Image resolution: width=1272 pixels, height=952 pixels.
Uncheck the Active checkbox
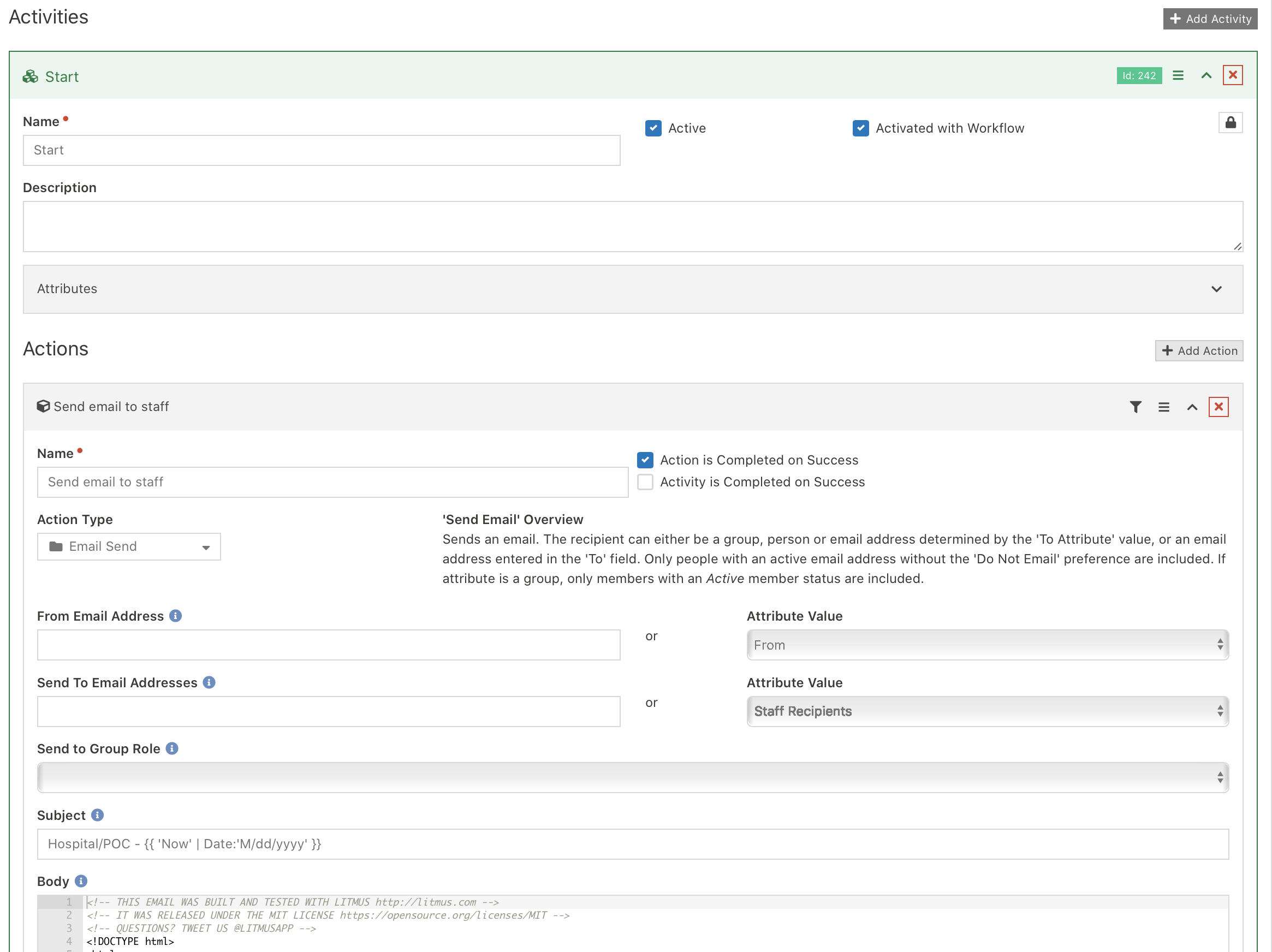pos(653,128)
